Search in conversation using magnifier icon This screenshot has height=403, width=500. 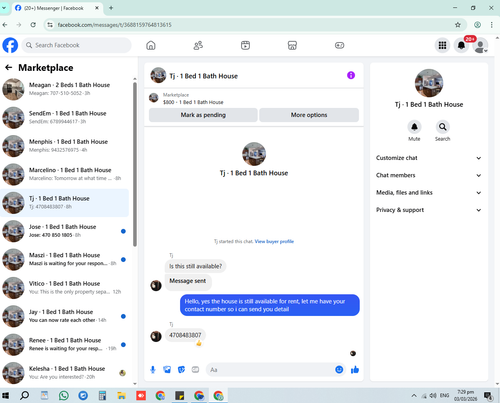[443, 127]
